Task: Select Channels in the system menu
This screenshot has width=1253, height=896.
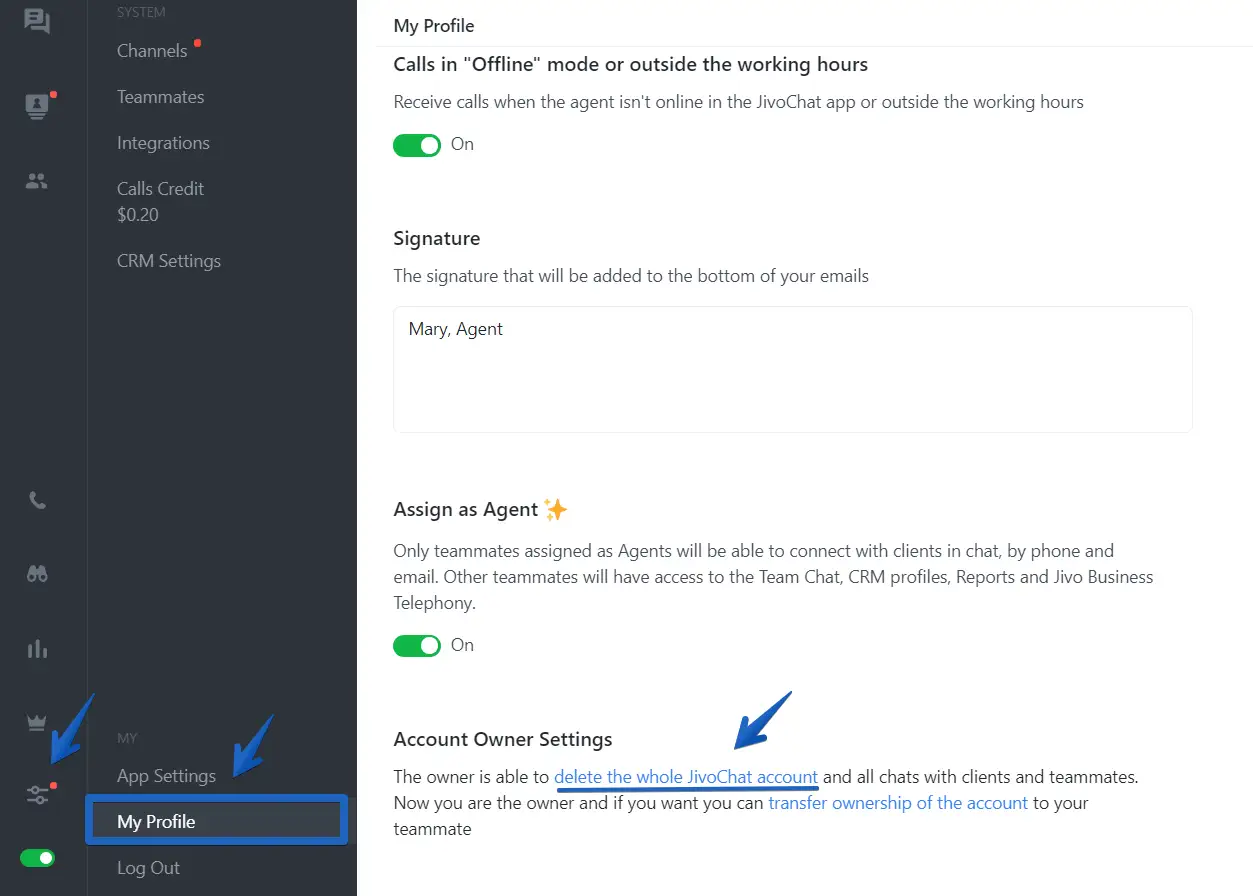Action: point(152,51)
